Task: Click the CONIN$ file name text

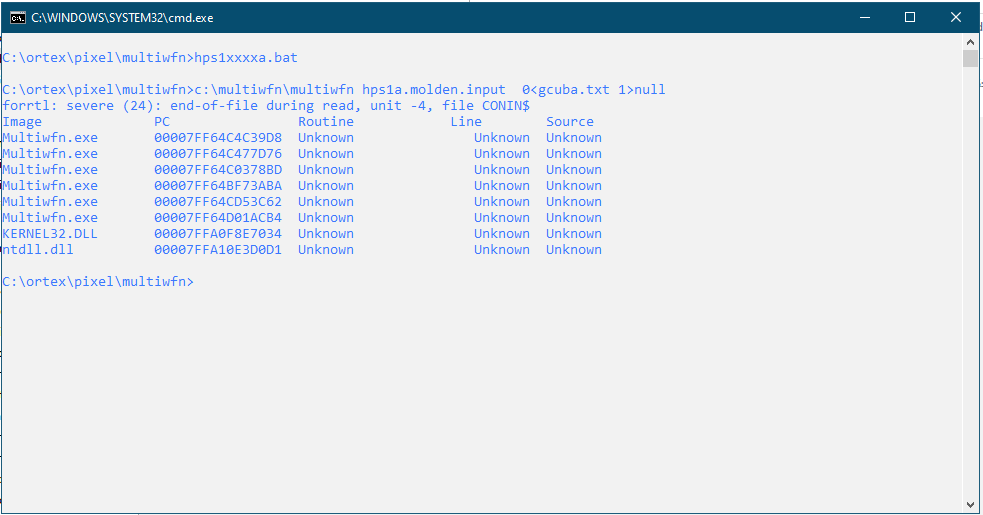Action: 506,105
